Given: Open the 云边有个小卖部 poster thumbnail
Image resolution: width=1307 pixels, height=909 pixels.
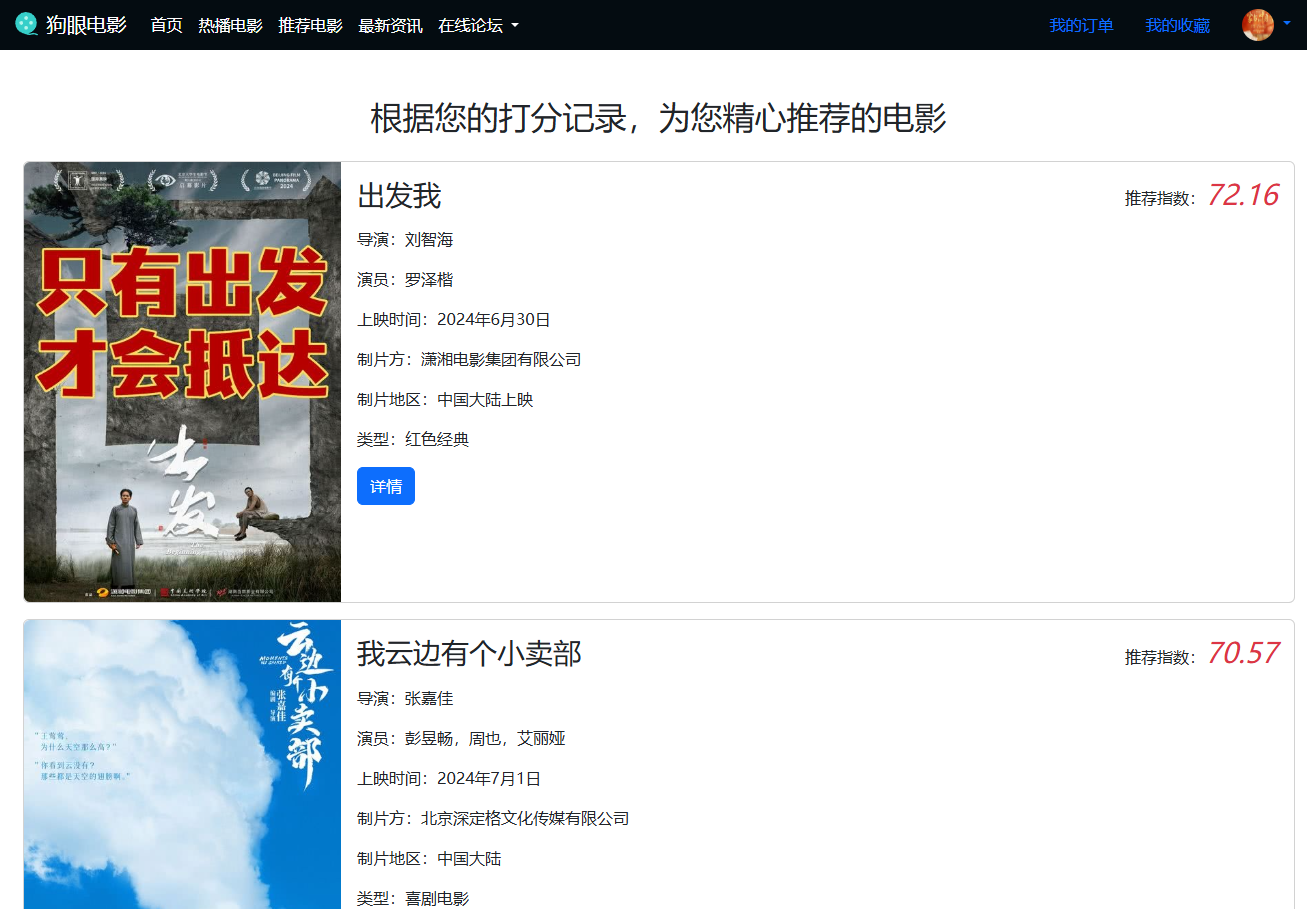Looking at the screenshot, I should click(x=183, y=764).
